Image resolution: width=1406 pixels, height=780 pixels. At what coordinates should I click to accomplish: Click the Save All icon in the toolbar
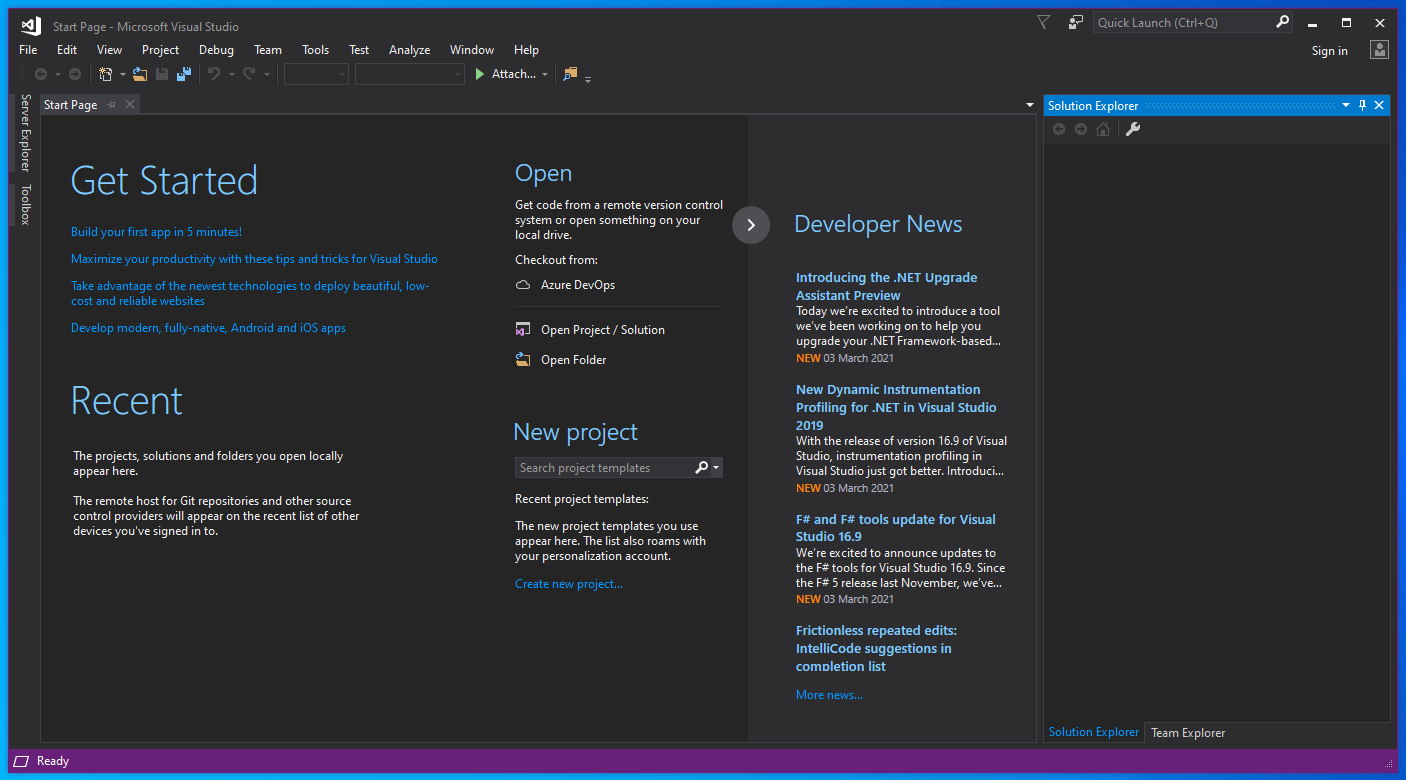click(184, 74)
